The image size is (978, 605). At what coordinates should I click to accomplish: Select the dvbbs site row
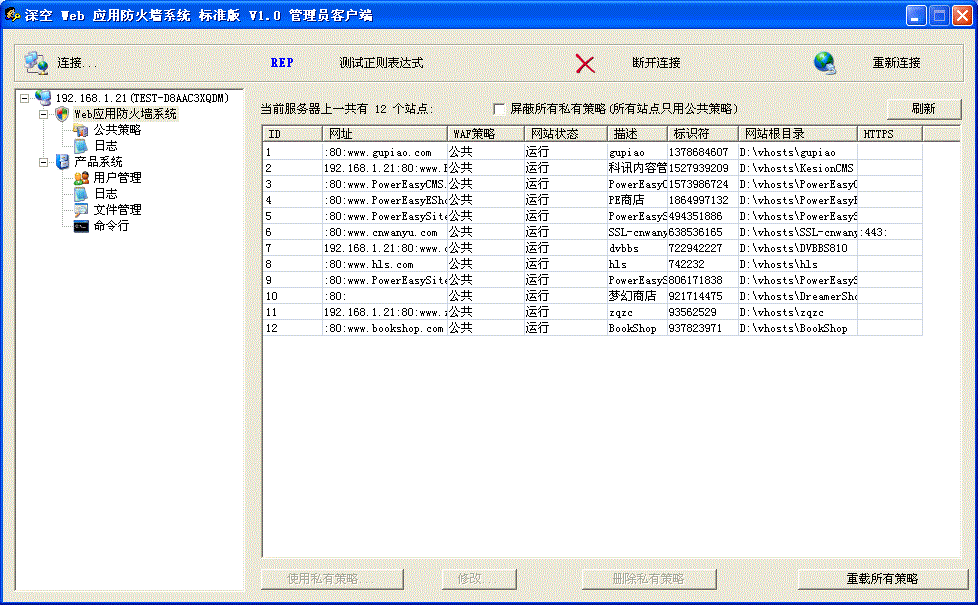[593, 248]
